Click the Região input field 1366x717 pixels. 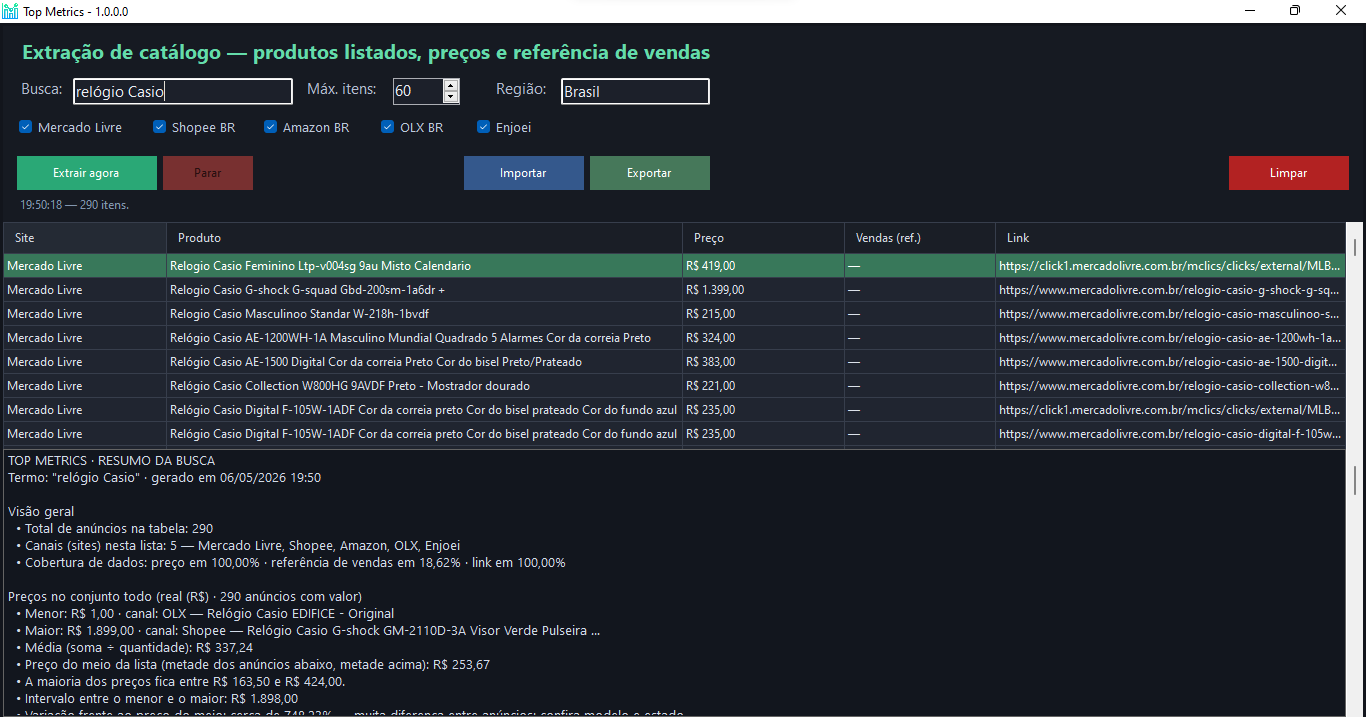point(635,91)
